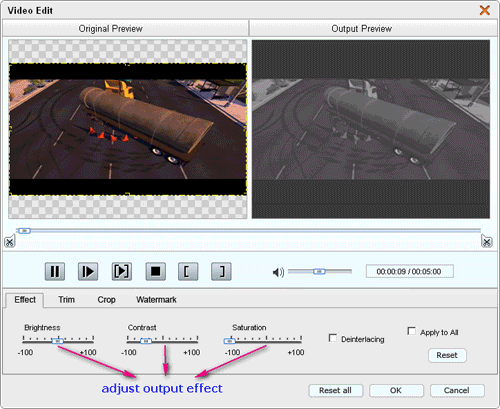Screen dimensions: 500x409
Task: Click the Contrast slider handle
Action: pos(146,341)
